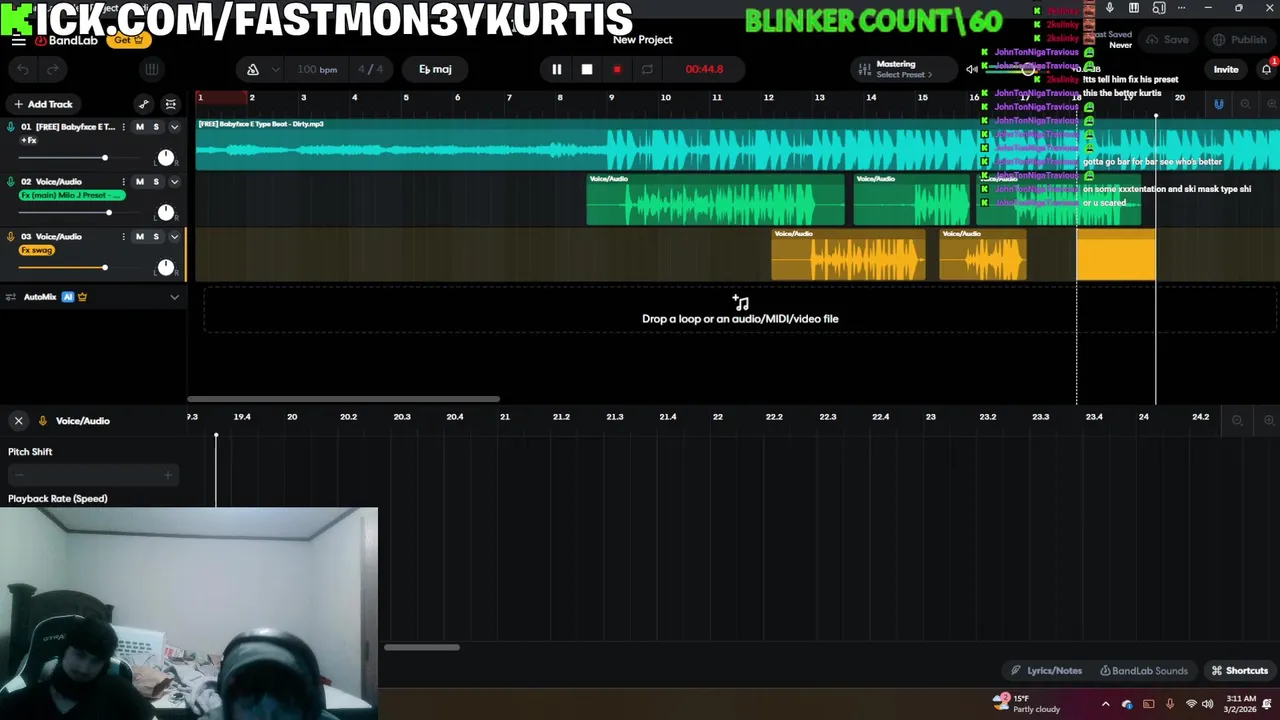Open the automation curve icon
This screenshot has height=720, width=1280.
coord(144,104)
